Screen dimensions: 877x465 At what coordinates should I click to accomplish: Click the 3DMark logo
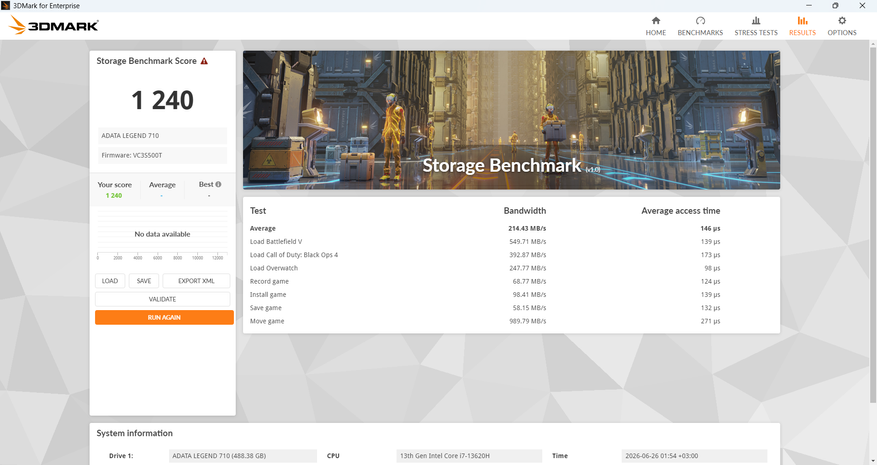[x=54, y=25]
